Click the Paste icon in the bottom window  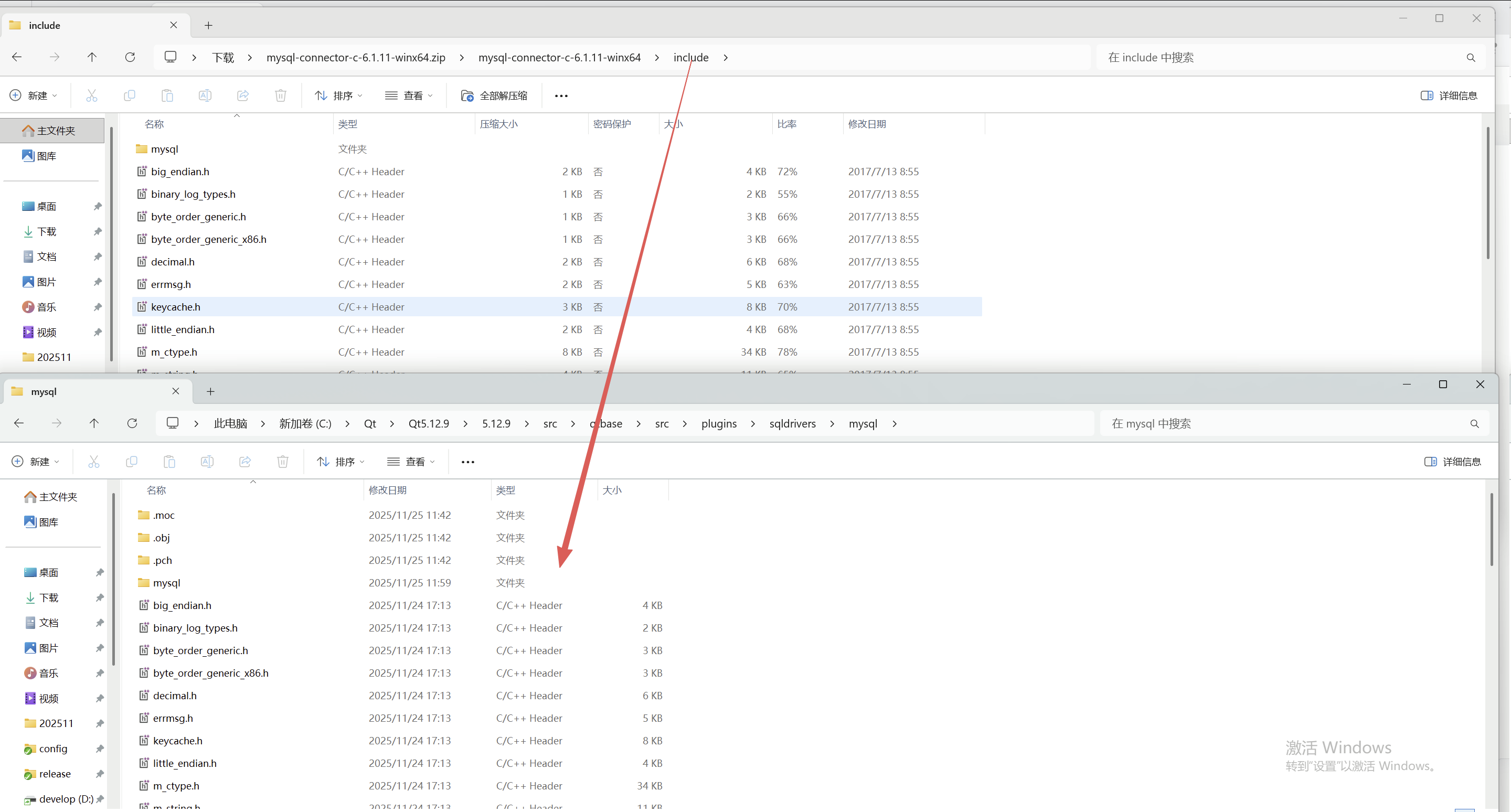(169, 462)
